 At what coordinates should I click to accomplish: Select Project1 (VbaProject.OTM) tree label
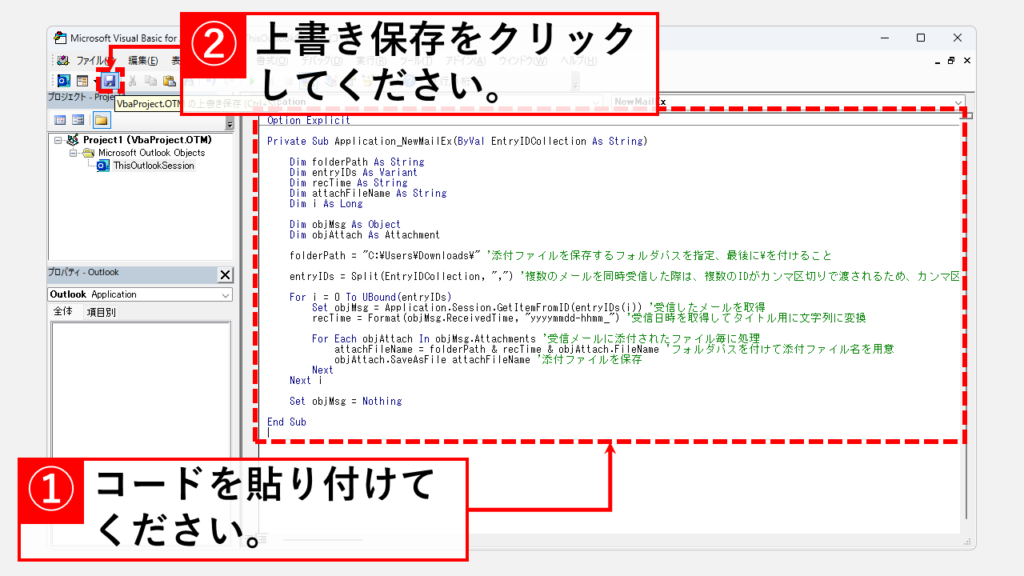pos(147,140)
